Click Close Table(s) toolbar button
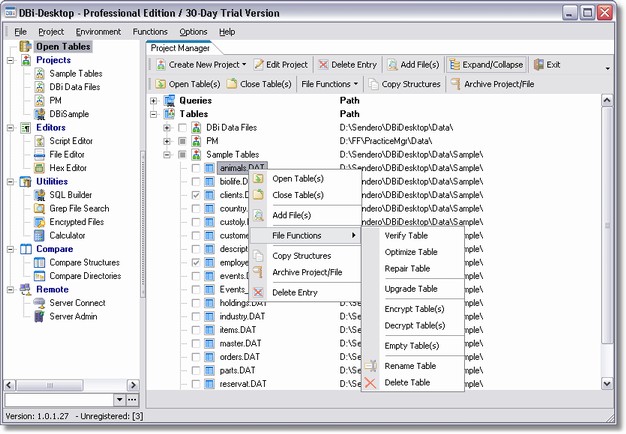The image size is (626, 434). coord(259,84)
